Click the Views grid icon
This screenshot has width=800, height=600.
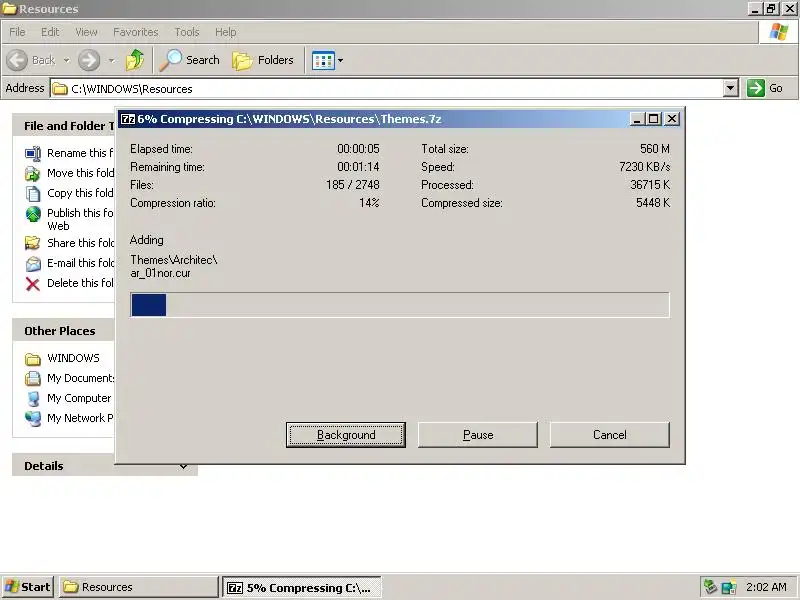[x=323, y=61]
